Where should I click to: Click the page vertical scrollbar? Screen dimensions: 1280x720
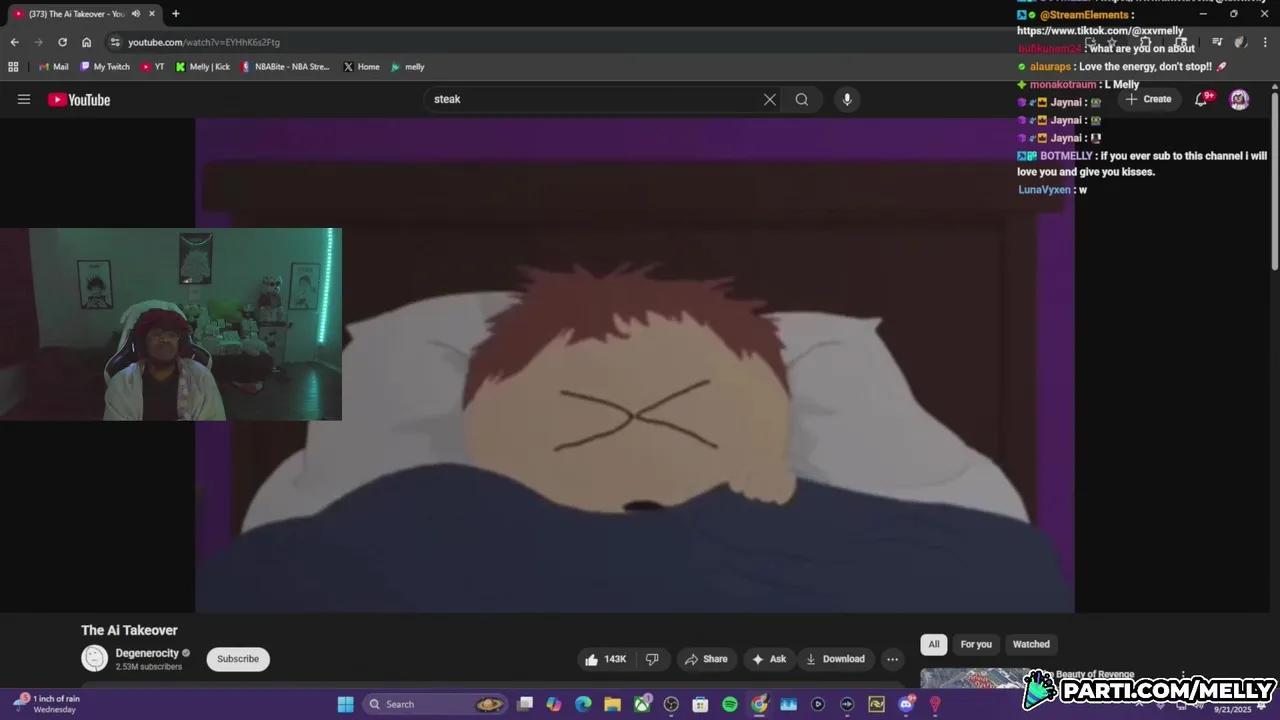tap(1275, 180)
